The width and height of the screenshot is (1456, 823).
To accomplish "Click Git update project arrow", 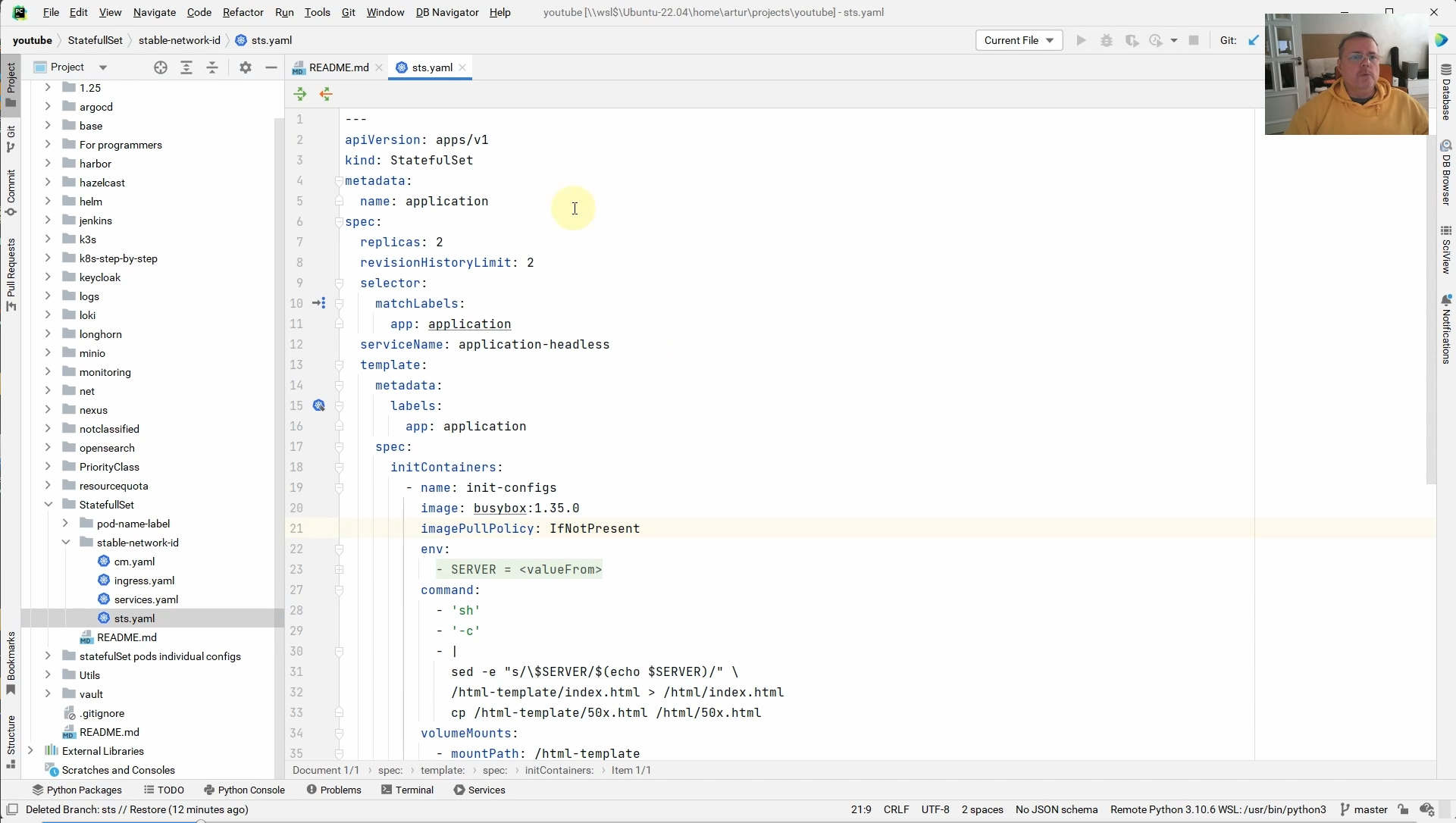I will (x=1254, y=40).
